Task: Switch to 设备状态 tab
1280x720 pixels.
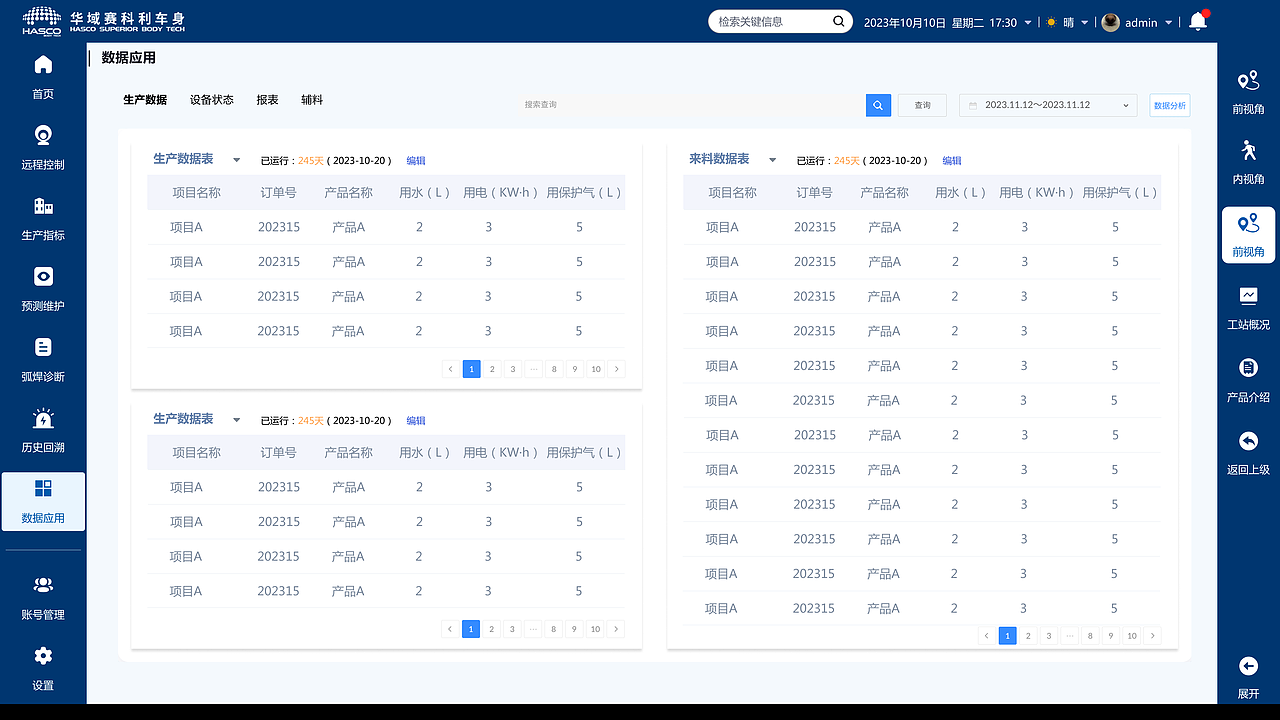Action: 212,100
